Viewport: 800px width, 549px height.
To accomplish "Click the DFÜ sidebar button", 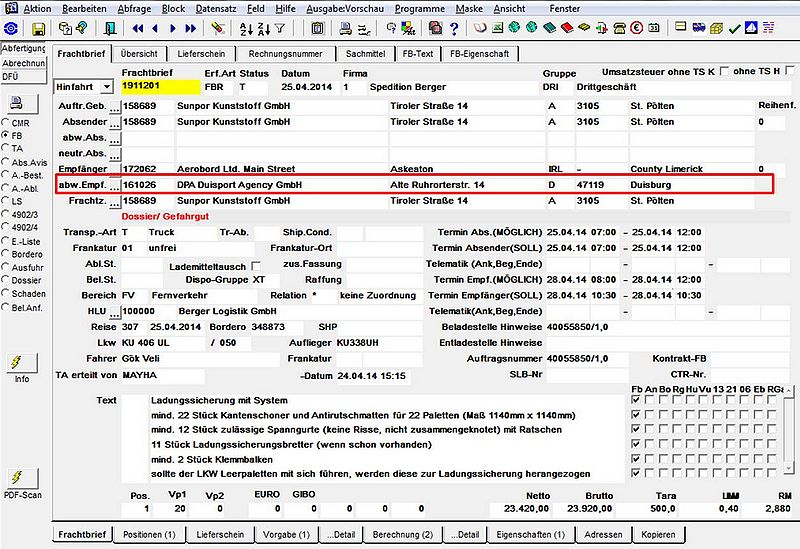I will click(23, 77).
